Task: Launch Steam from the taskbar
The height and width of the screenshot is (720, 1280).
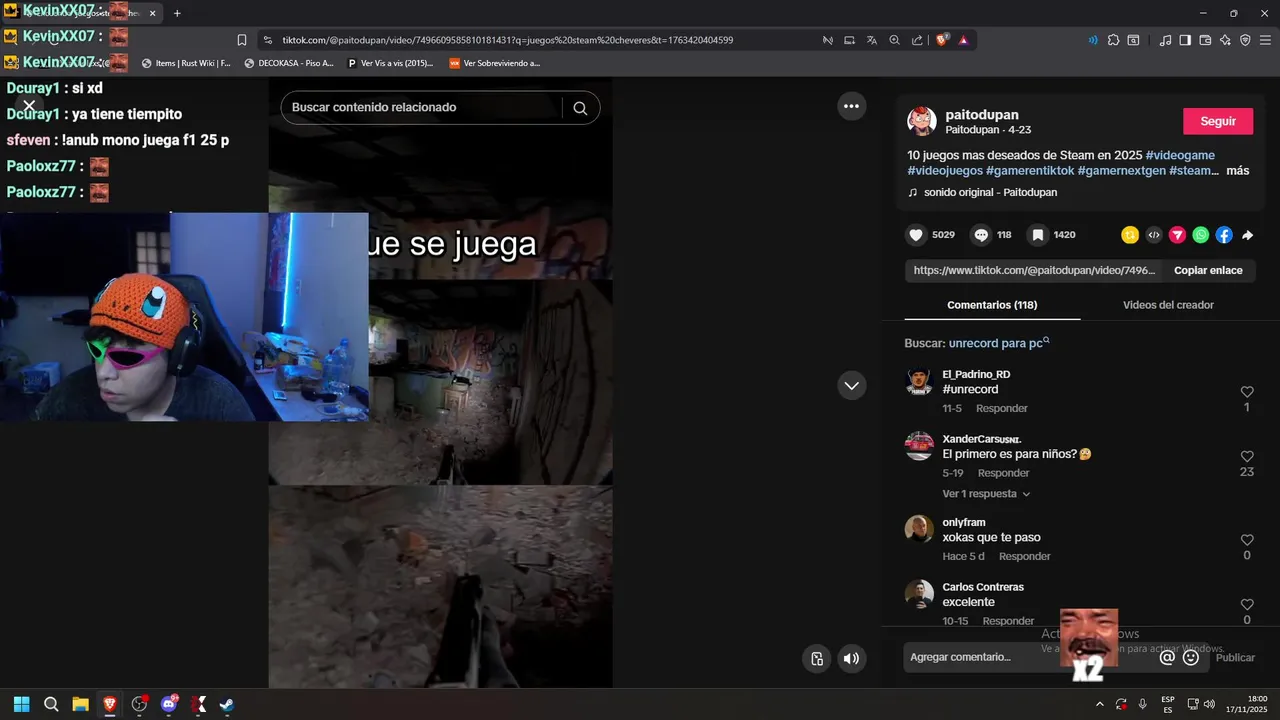Action: [227, 704]
